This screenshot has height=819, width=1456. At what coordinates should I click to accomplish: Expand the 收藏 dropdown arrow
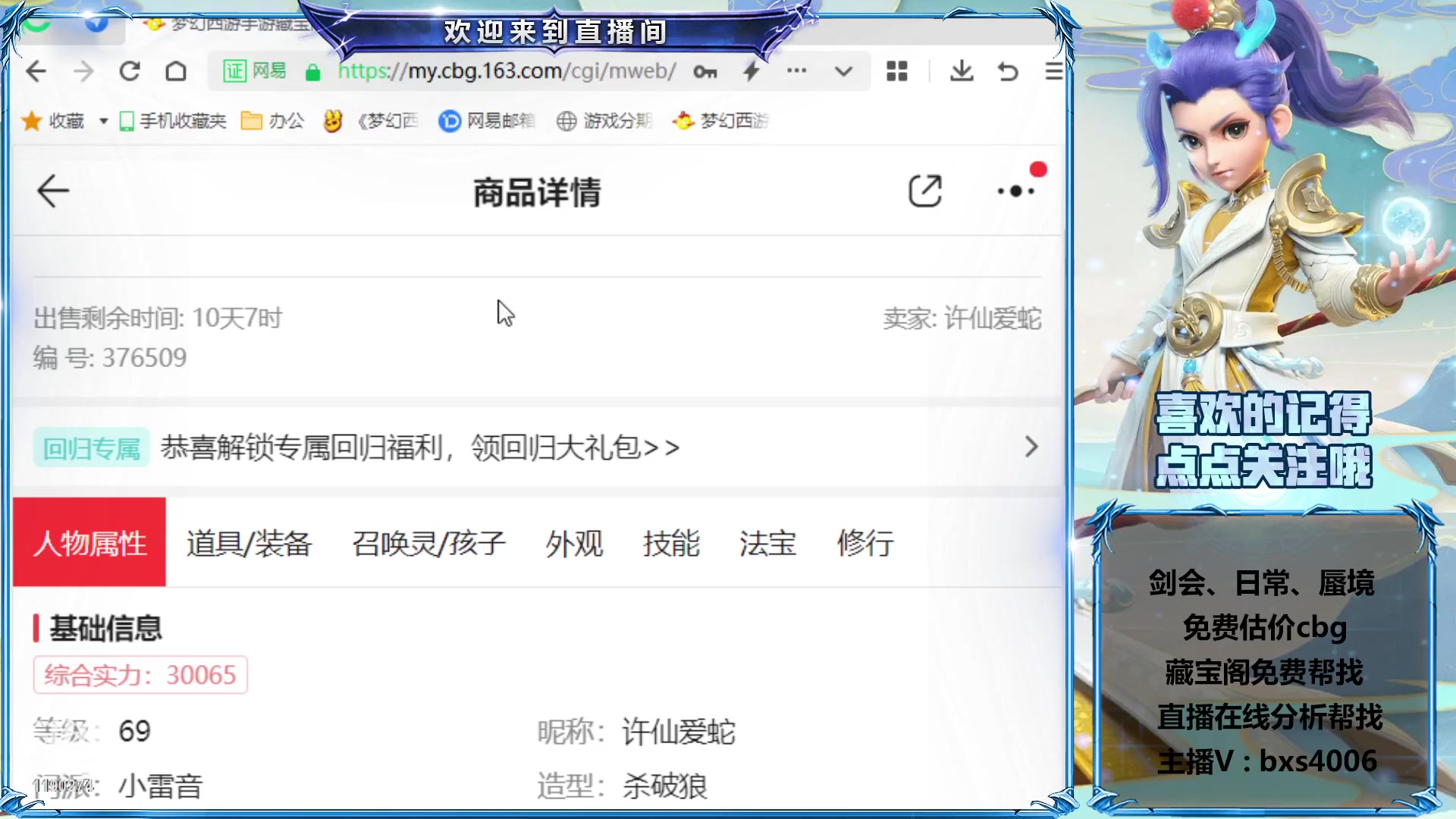point(104,121)
